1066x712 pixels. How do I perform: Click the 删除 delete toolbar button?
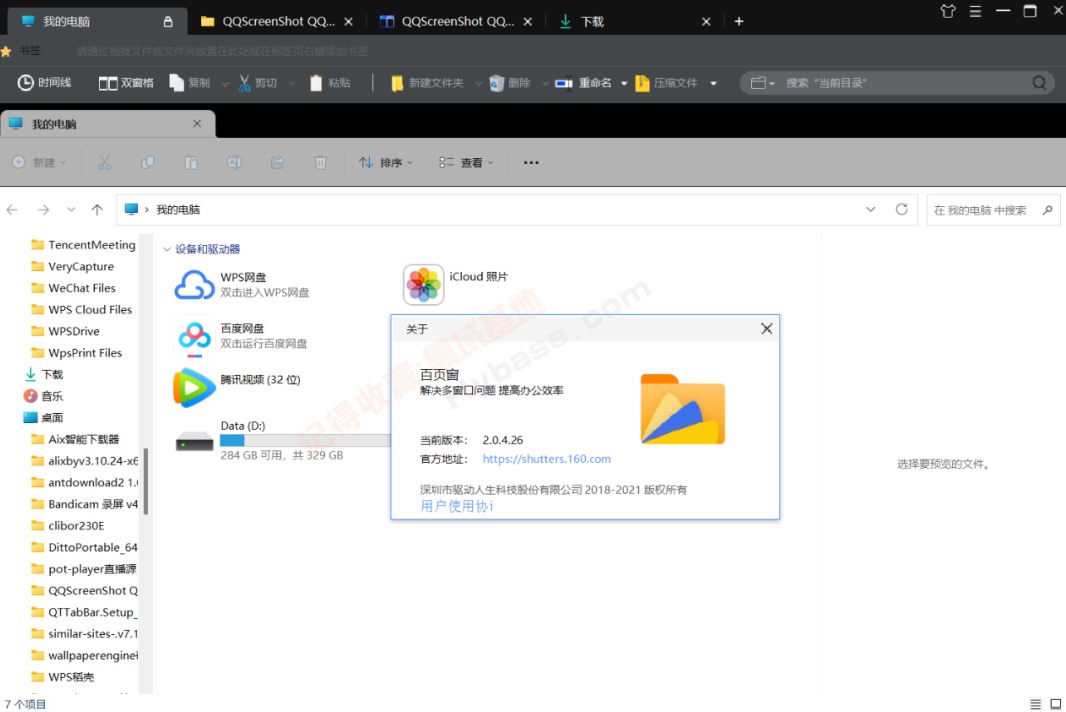click(x=509, y=82)
